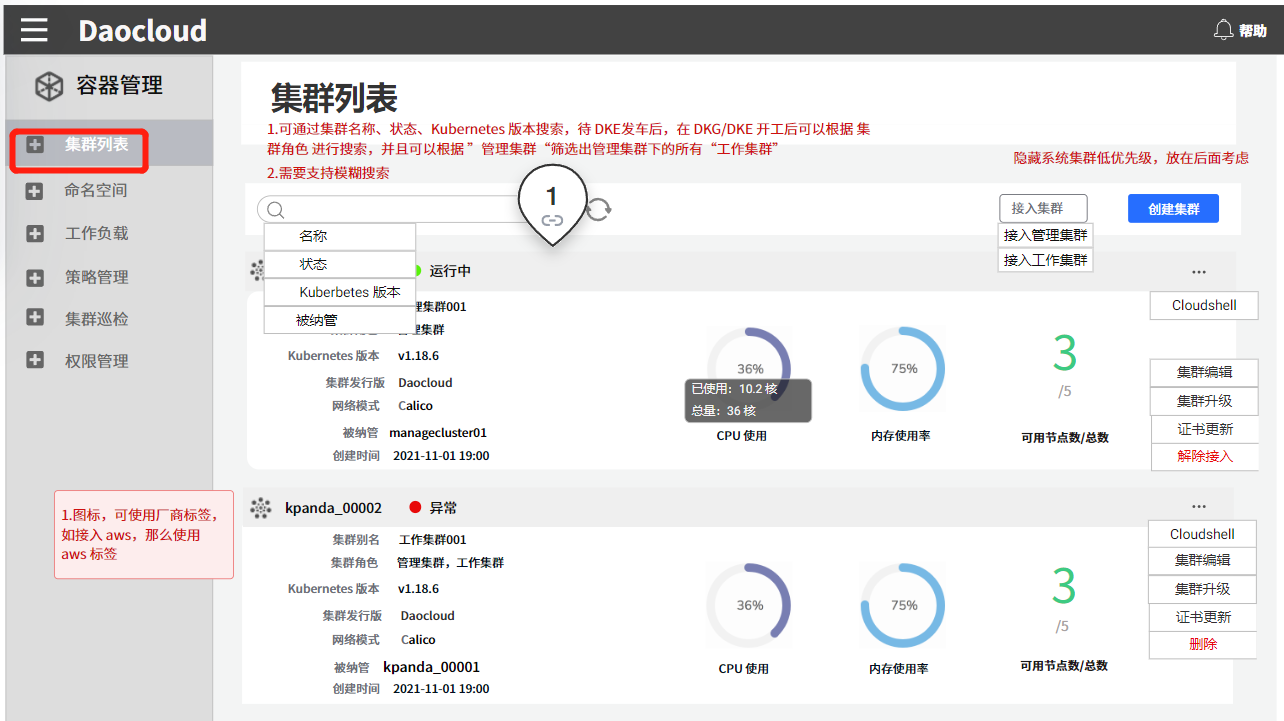Open 策略管理 in sidebar
The height and width of the screenshot is (721, 1284).
tap(96, 277)
